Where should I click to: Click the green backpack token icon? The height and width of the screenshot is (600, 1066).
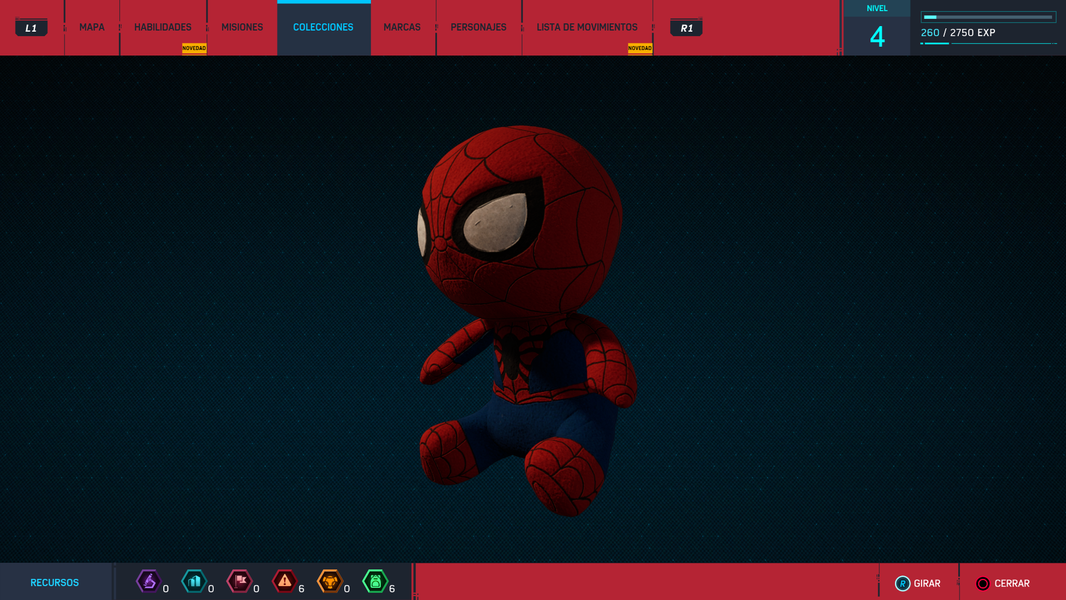pos(375,582)
